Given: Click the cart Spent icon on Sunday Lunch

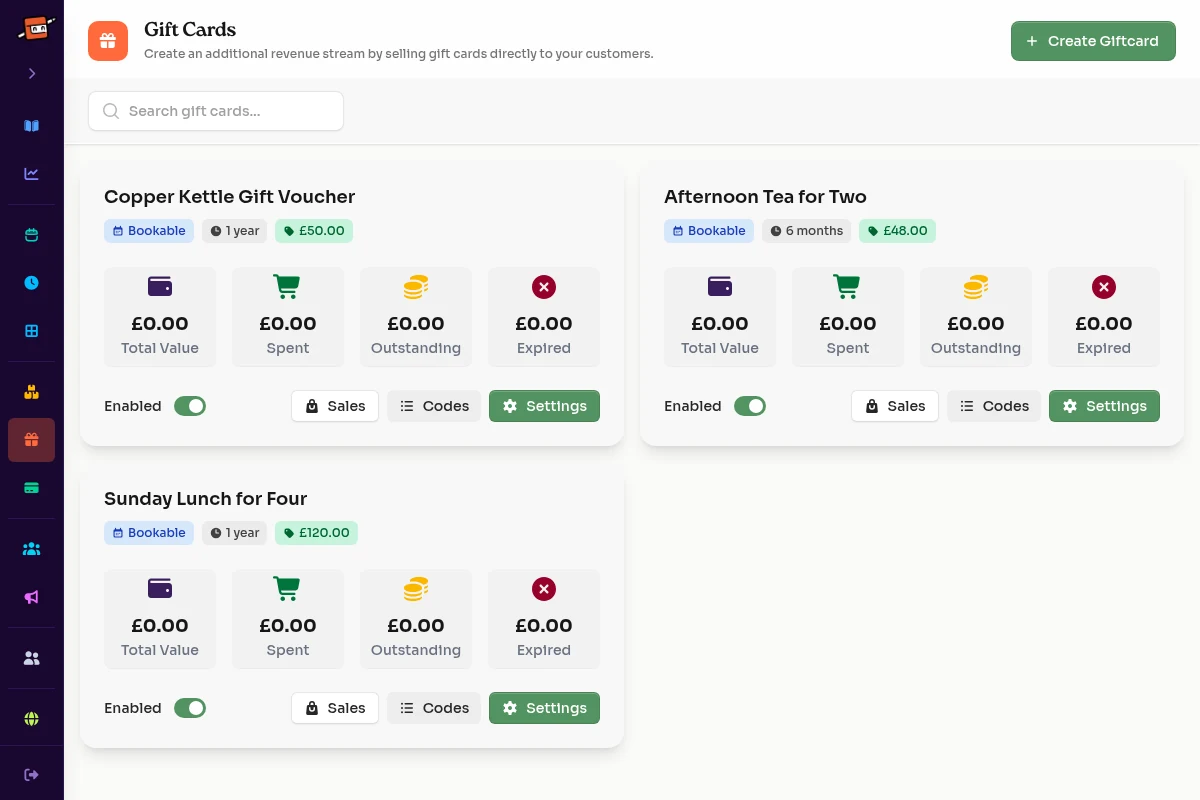Looking at the screenshot, I should (x=288, y=589).
